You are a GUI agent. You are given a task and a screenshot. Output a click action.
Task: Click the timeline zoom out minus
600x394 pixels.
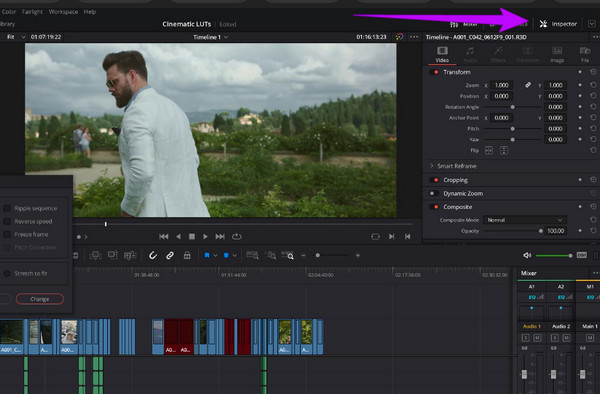[303, 255]
